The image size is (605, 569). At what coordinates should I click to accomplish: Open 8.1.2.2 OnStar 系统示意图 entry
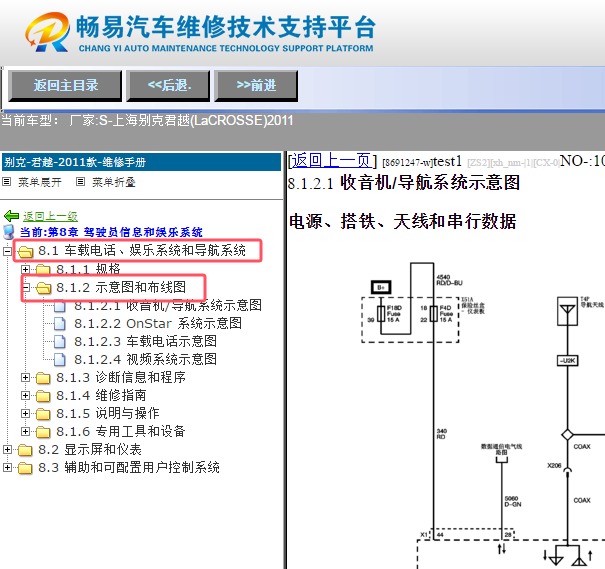coord(158,323)
